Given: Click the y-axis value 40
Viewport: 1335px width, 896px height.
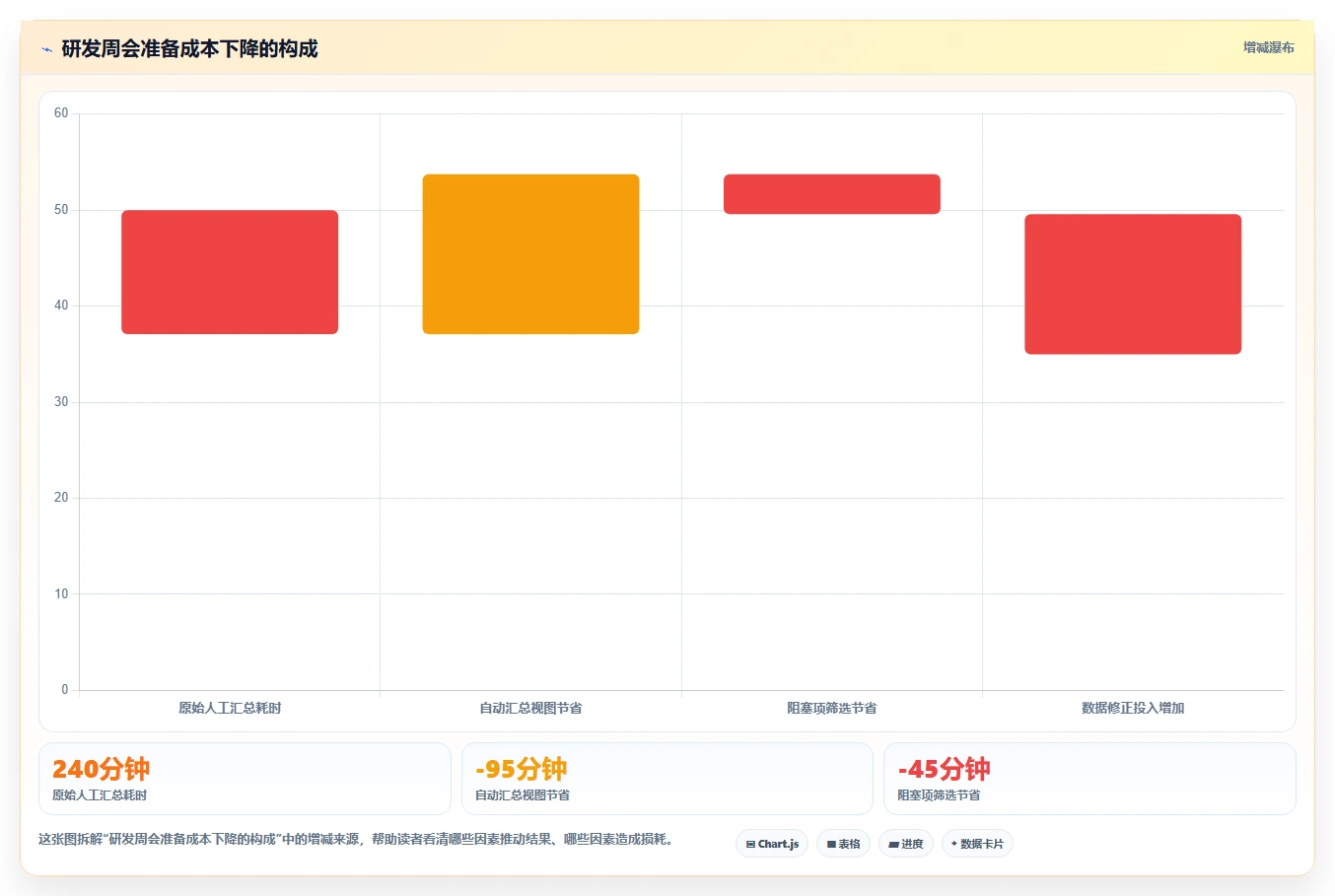Looking at the screenshot, I should [x=61, y=306].
